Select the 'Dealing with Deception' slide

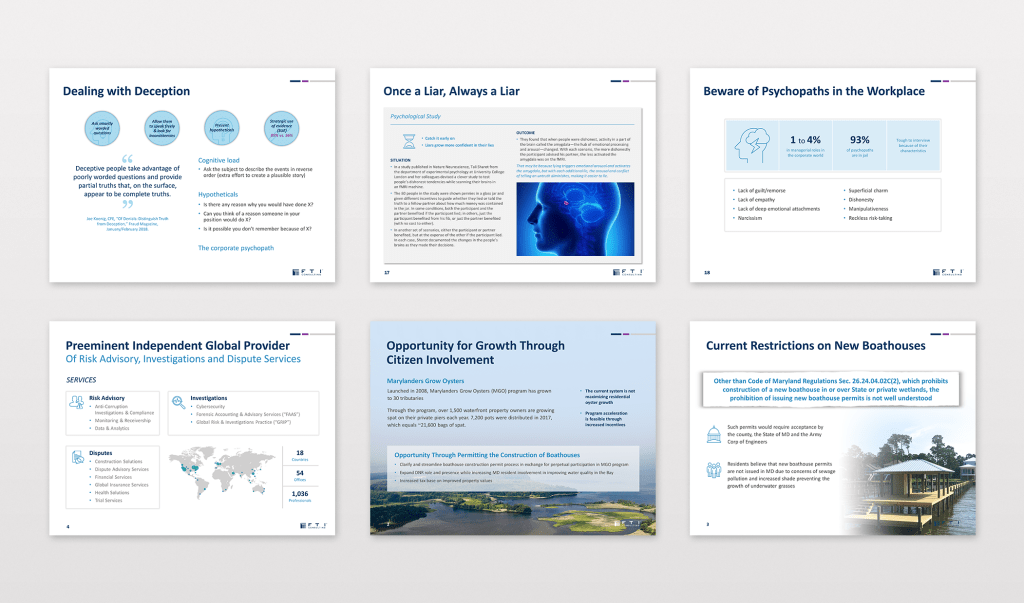click(x=192, y=175)
